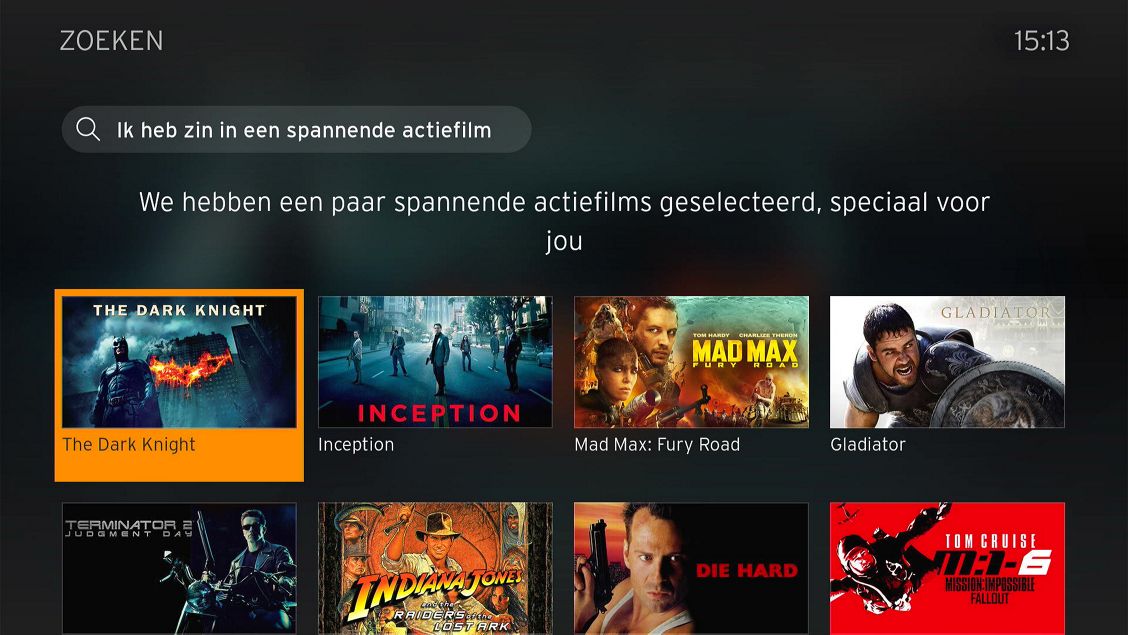The height and width of the screenshot is (635, 1128).
Task: Click the 'Inception' title text
Action: coord(356,444)
